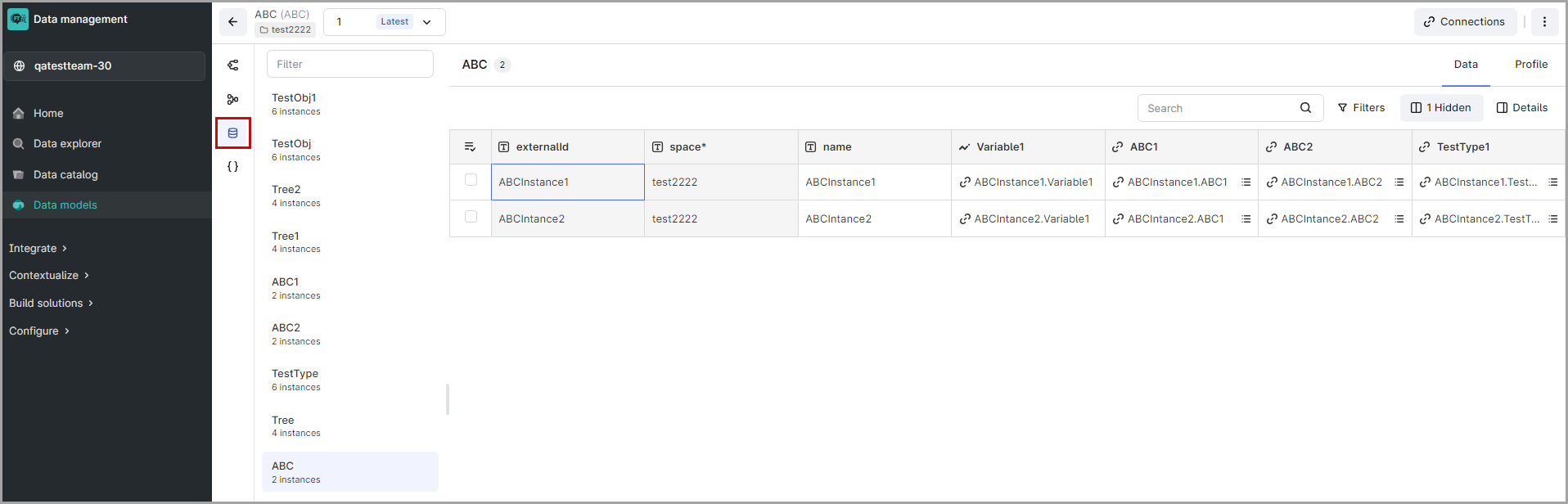Toggle the 1 Hidden columns button
Image resolution: width=1568 pixels, height=504 pixels.
tap(1441, 108)
